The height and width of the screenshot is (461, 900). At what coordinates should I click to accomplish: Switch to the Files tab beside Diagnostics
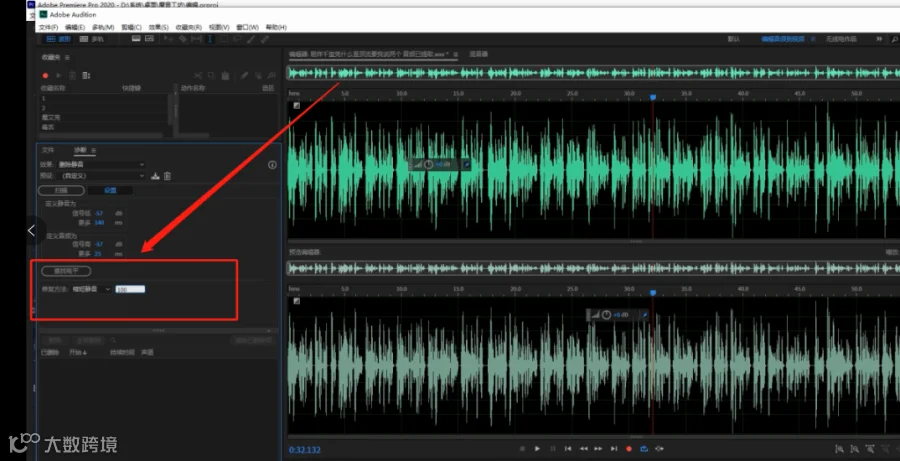click(48, 150)
